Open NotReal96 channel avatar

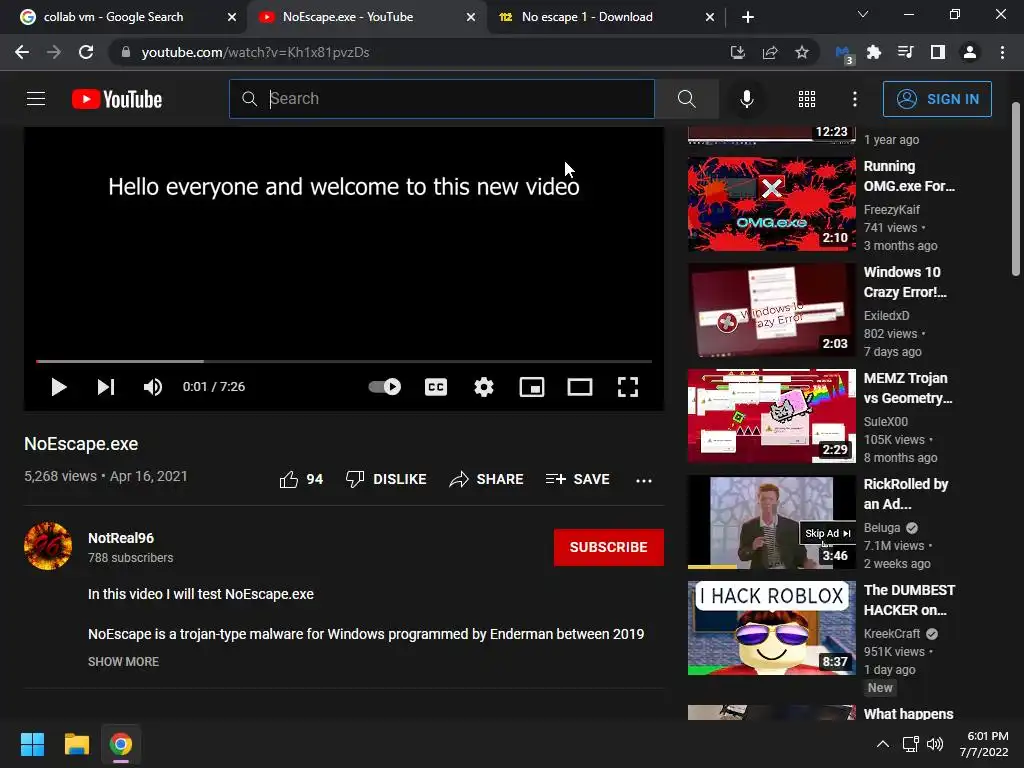(x=48, y=546)
